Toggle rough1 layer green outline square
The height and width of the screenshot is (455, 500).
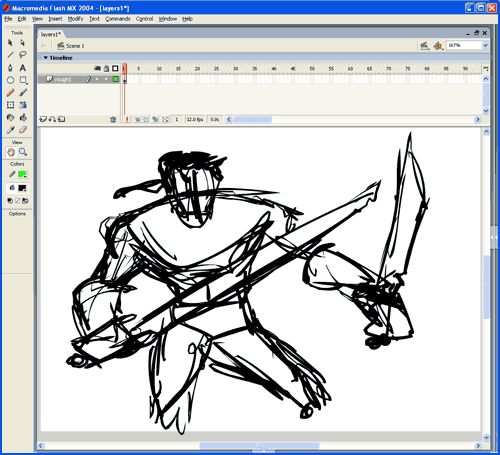pos(115,79)
